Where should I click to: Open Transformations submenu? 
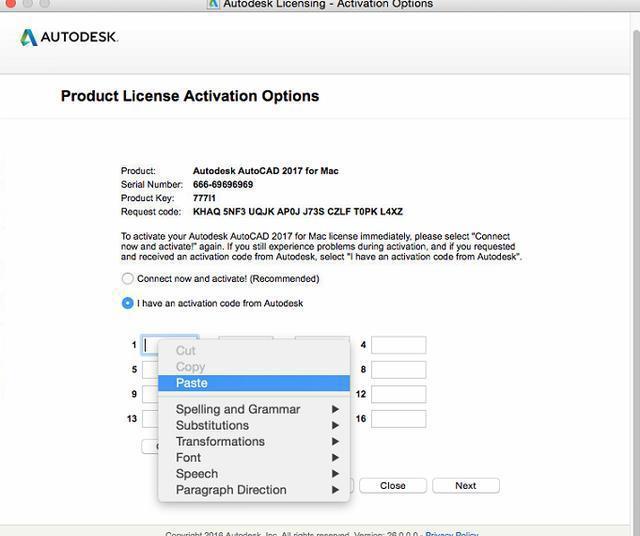pyautogui.click(x=254, y=441)
